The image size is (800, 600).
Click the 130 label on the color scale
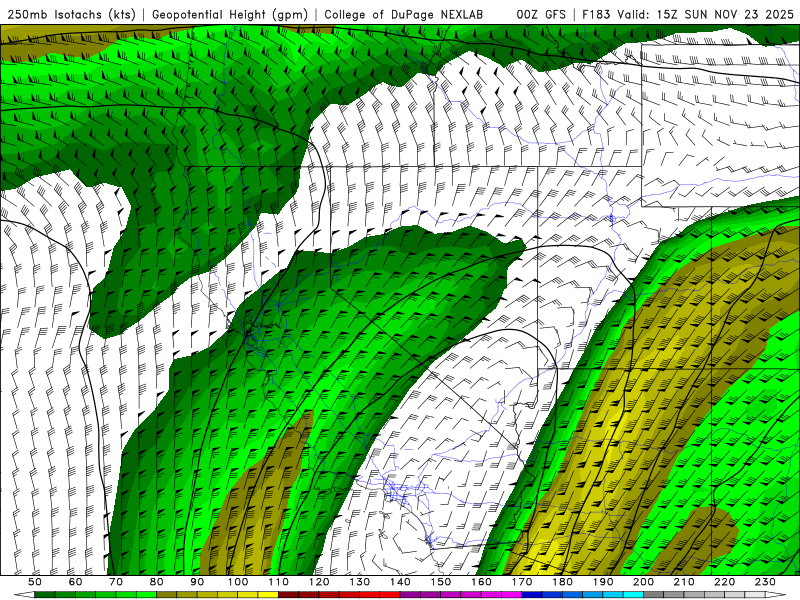click(359, 582)
